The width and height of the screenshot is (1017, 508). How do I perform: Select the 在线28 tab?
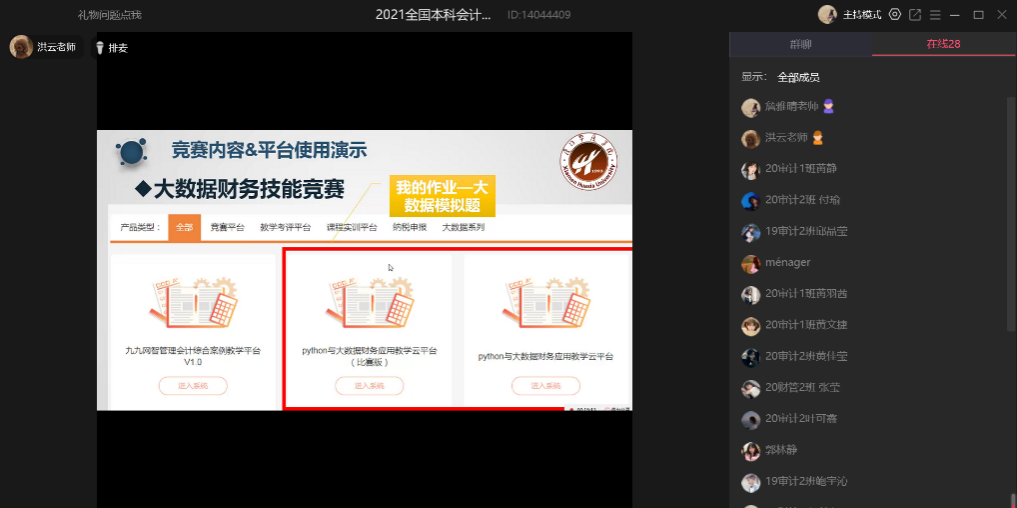click(943, 44)
